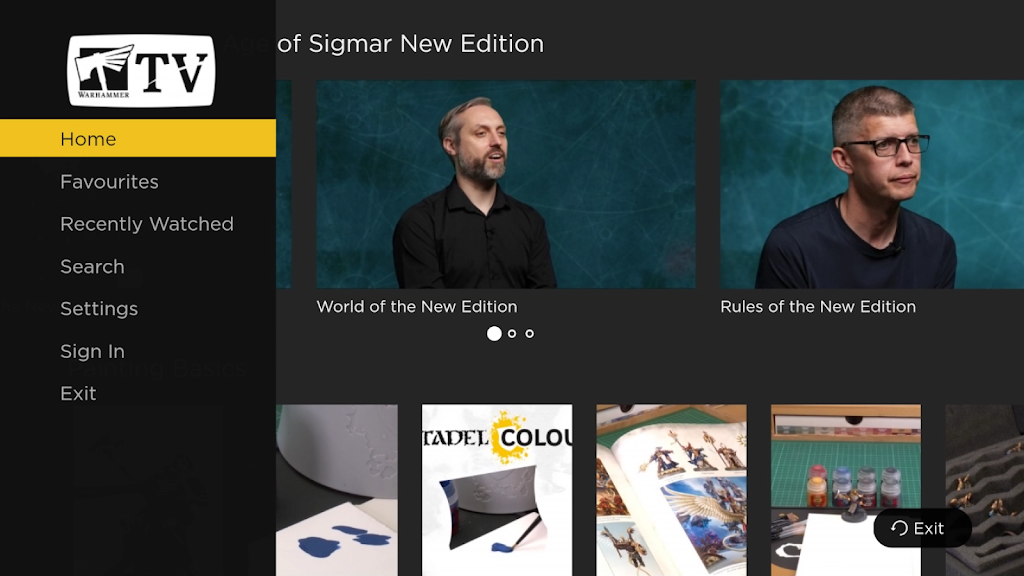Jump to the third carousel page dot
Screen dimensions: 1024x576
point(530,333)
